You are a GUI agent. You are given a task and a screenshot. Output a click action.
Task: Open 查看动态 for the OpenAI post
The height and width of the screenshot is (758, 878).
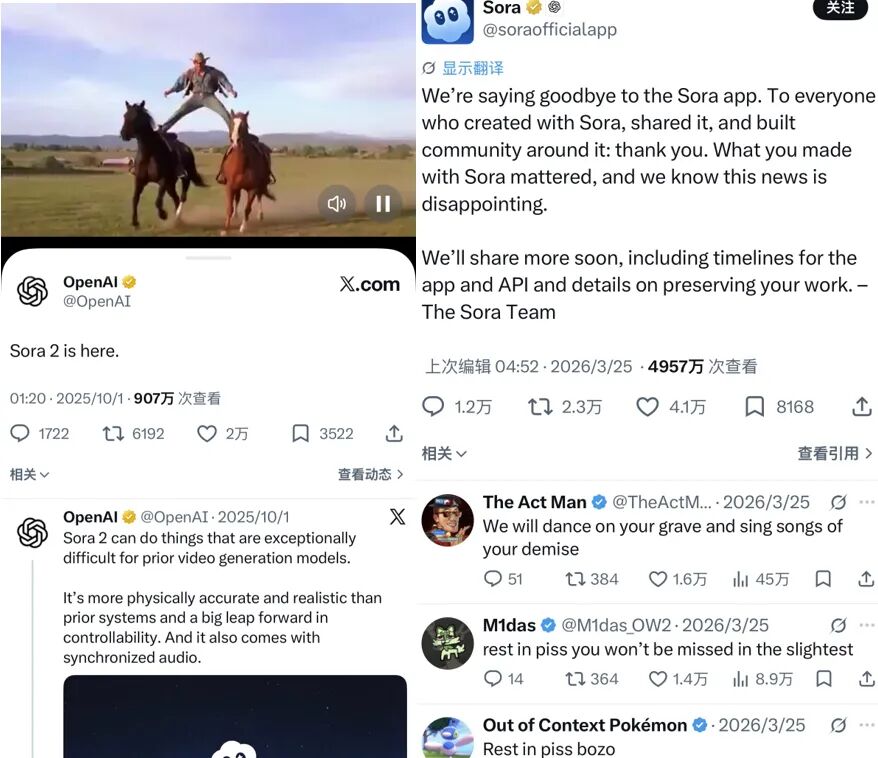tap(370, 475)
